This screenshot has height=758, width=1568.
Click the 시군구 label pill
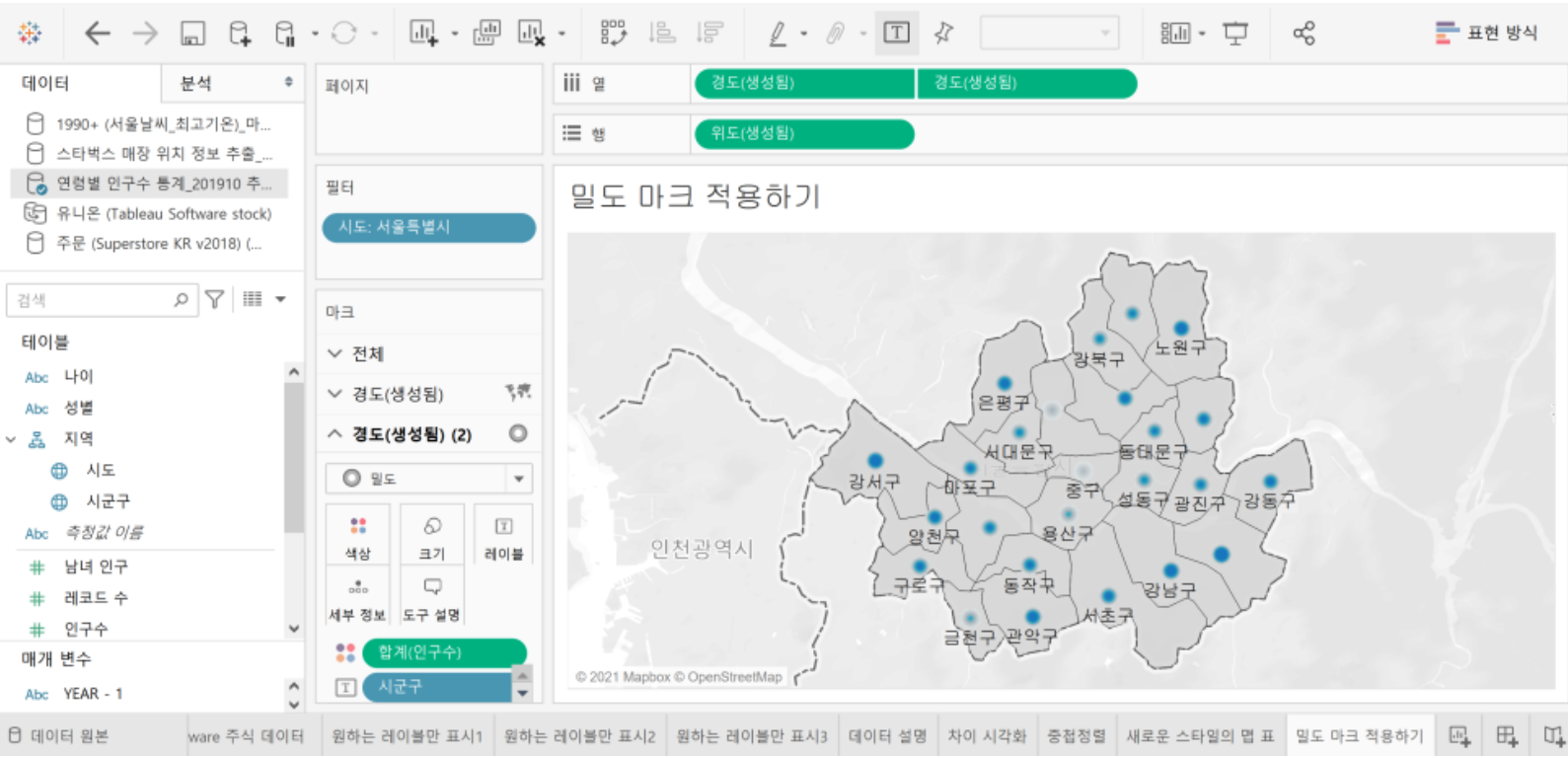pyautogui.click(x=437, y=687)
